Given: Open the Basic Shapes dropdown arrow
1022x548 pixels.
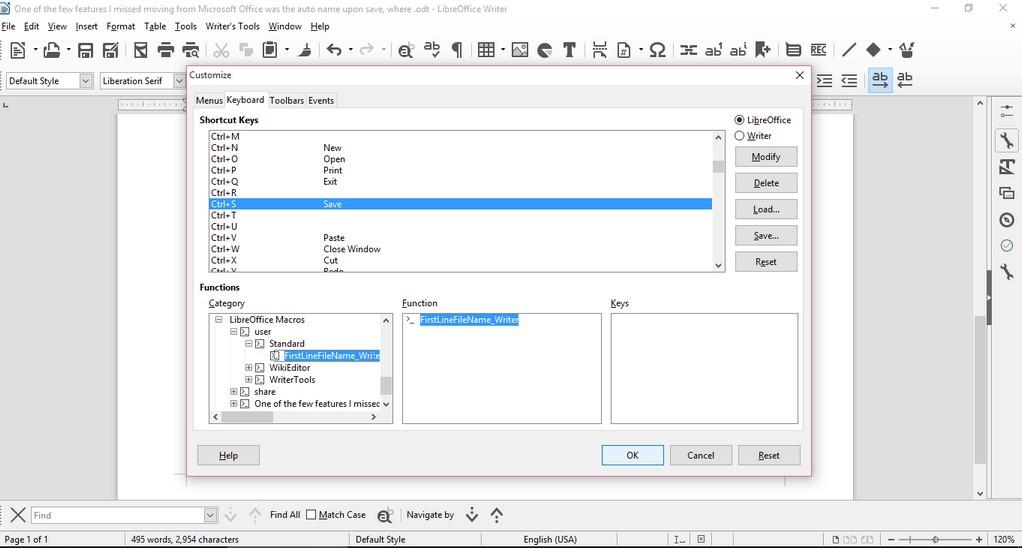Looking at the screenshot, I should pyautogui.click(x=890, y=50).
